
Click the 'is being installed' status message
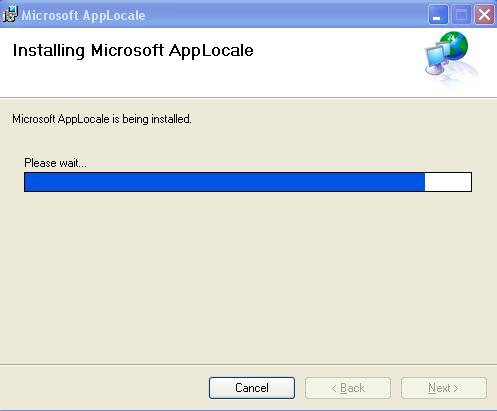(101, 119)
